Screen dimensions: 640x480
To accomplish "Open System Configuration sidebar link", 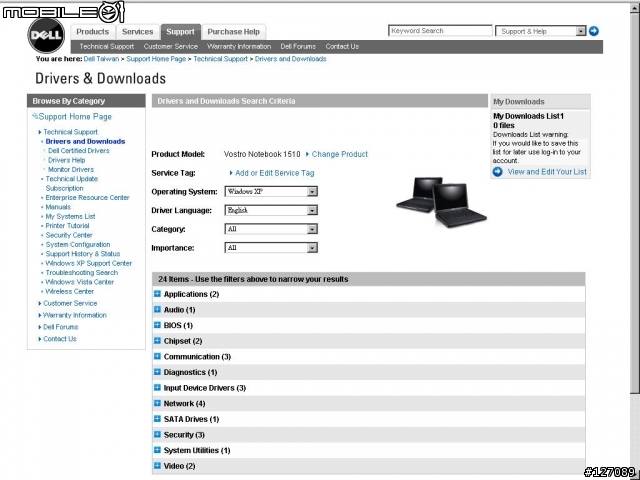I will 78,244.
